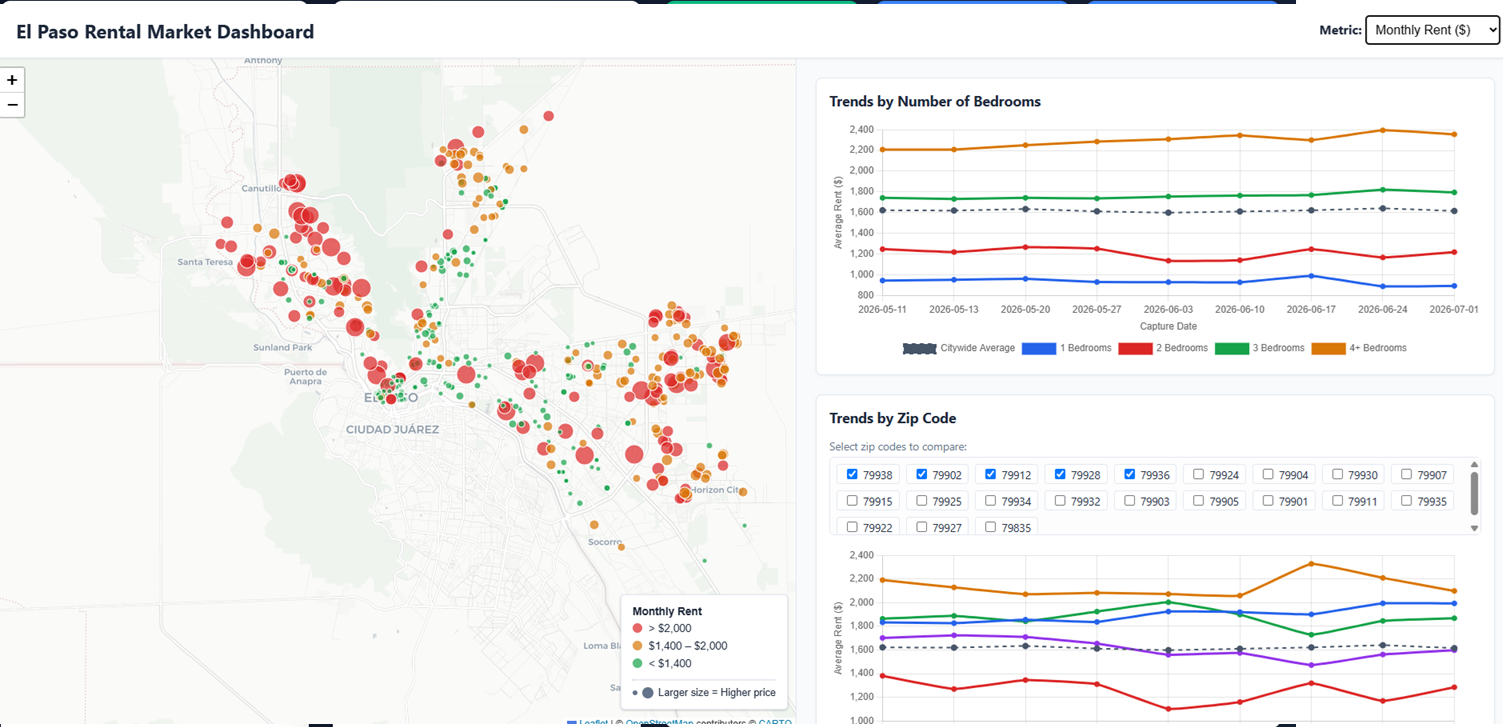Hide the 1 Bedrooms series in legend
Viewport: 1503px width, 727px height.
coord(1066,348)
